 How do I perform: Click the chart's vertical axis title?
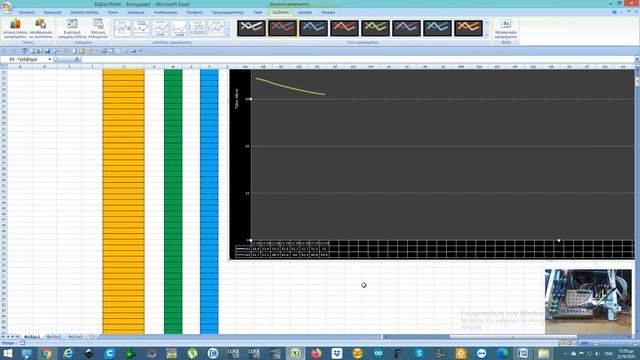coord(237,98)
